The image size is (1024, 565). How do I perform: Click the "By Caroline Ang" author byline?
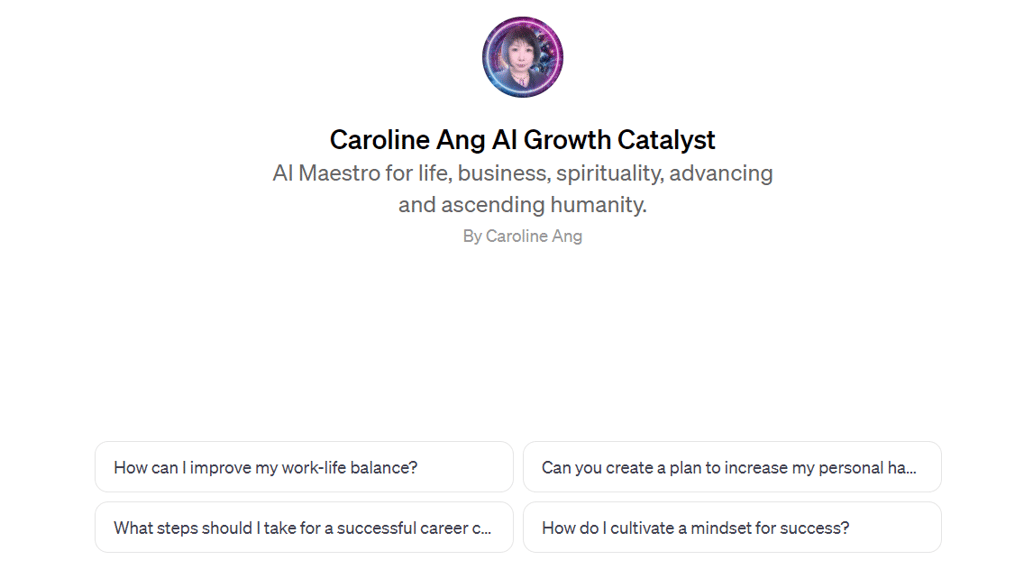pyautogui.click(x=522, y=236)
